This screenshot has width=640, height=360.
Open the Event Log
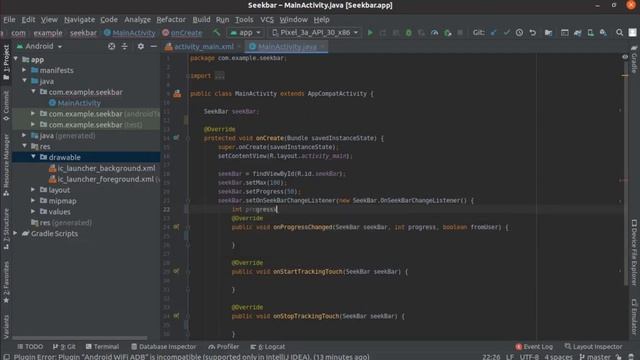click(534, 347)
